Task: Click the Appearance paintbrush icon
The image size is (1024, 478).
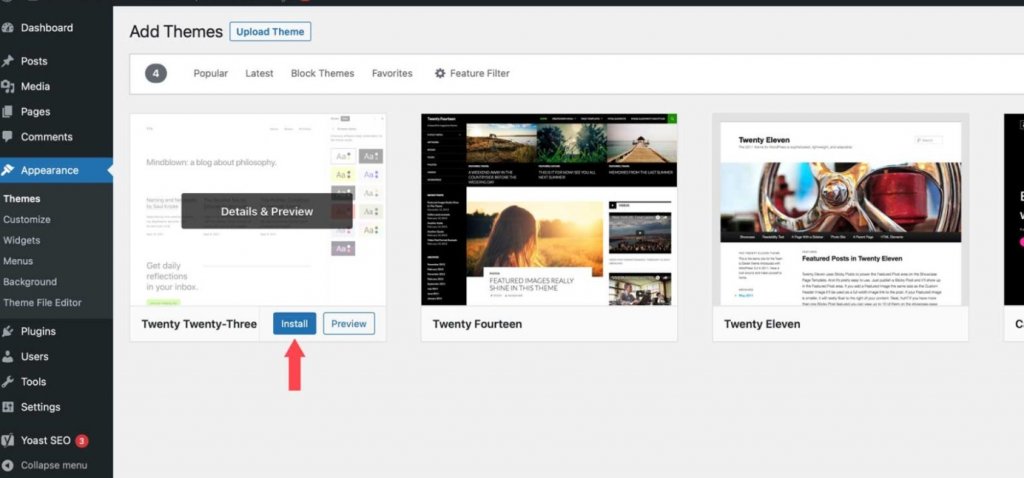Action: point(8,170)
